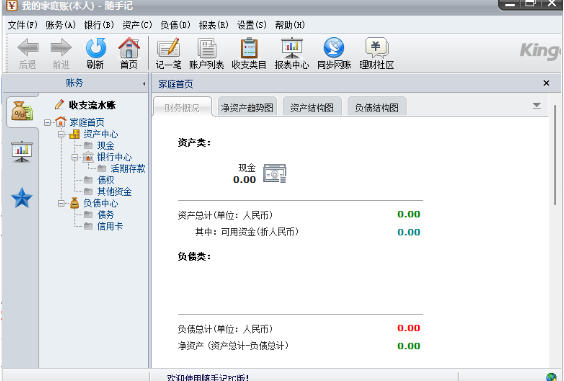This screenshot has width=564, height=381.
Task: Select 活期存款 in the tree
Action: coord(128,168)
